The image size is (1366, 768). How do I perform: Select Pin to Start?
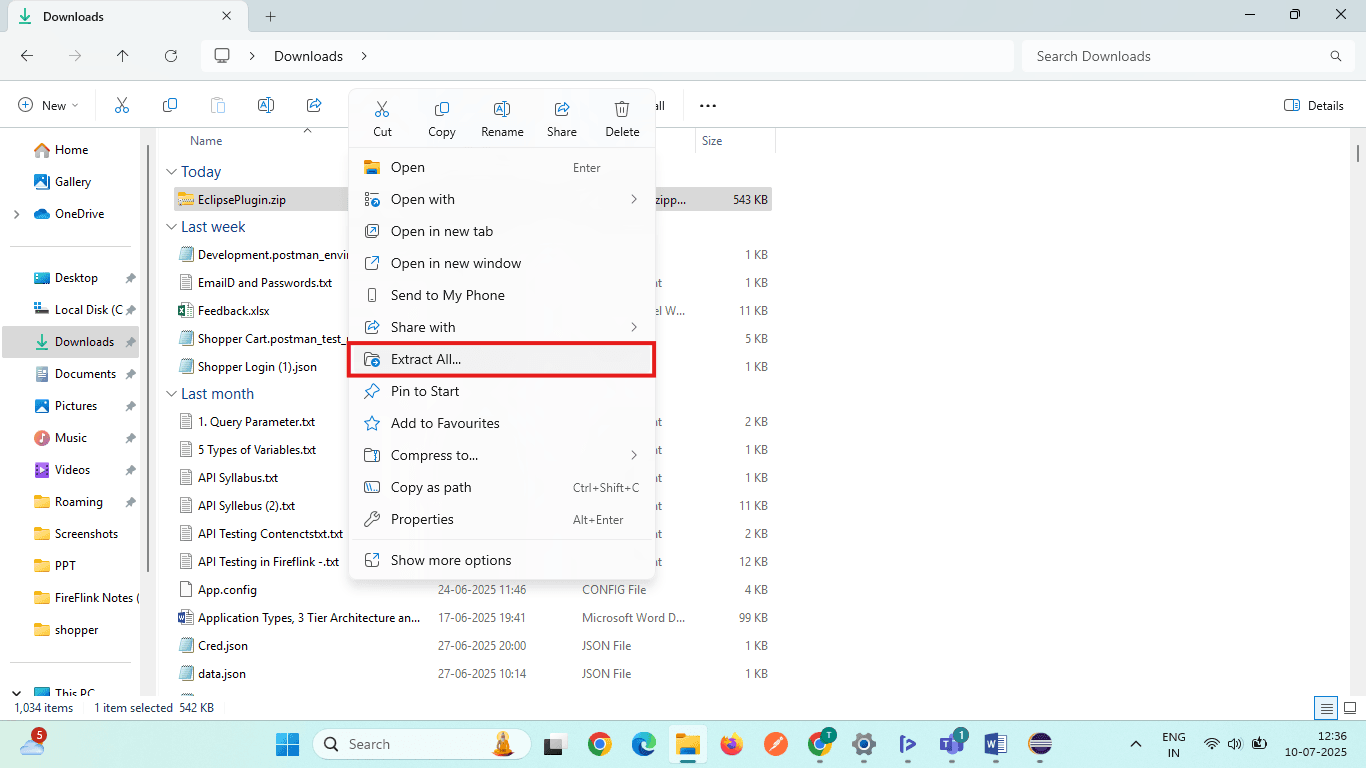[x=501, y=391]
